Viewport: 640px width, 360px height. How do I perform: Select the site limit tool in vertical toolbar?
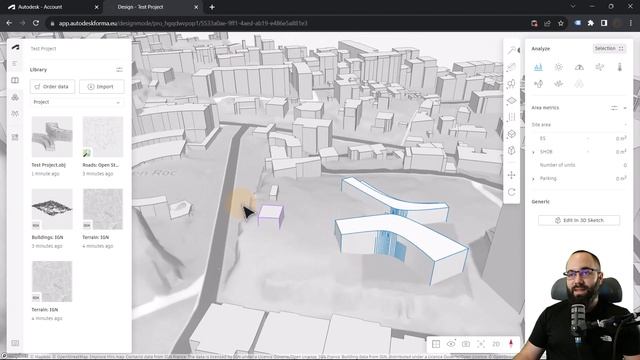(x=511, y=100)
